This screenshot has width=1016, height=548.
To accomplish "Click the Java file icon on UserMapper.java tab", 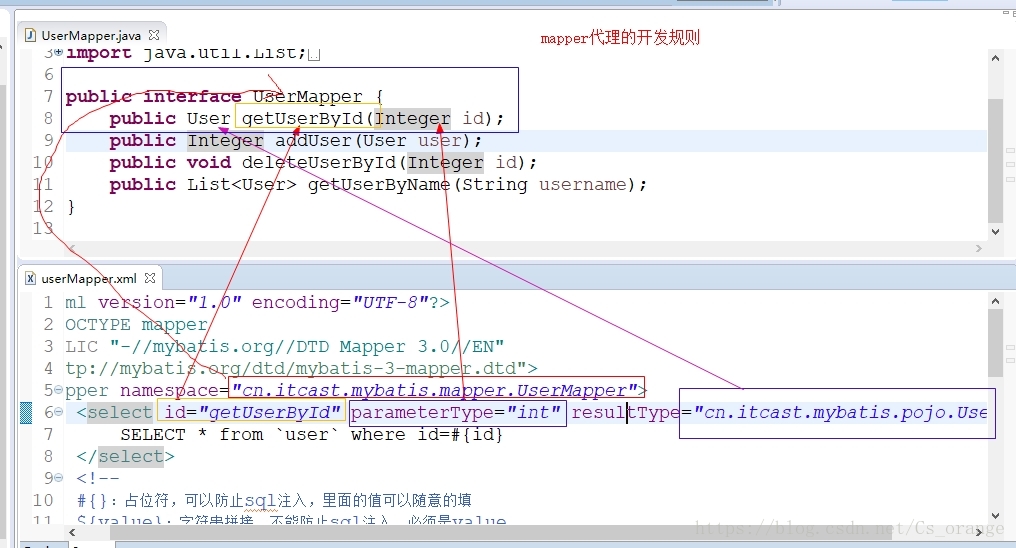I will coord(30,35).
